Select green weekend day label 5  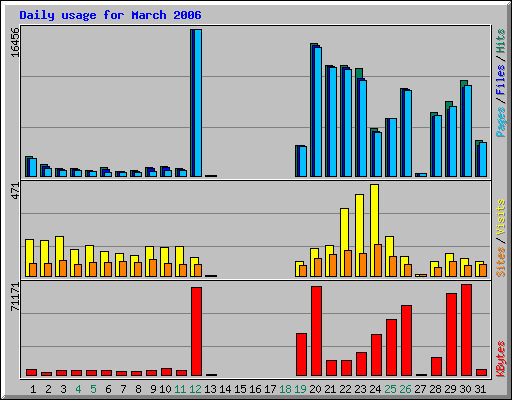pos(93,389)
